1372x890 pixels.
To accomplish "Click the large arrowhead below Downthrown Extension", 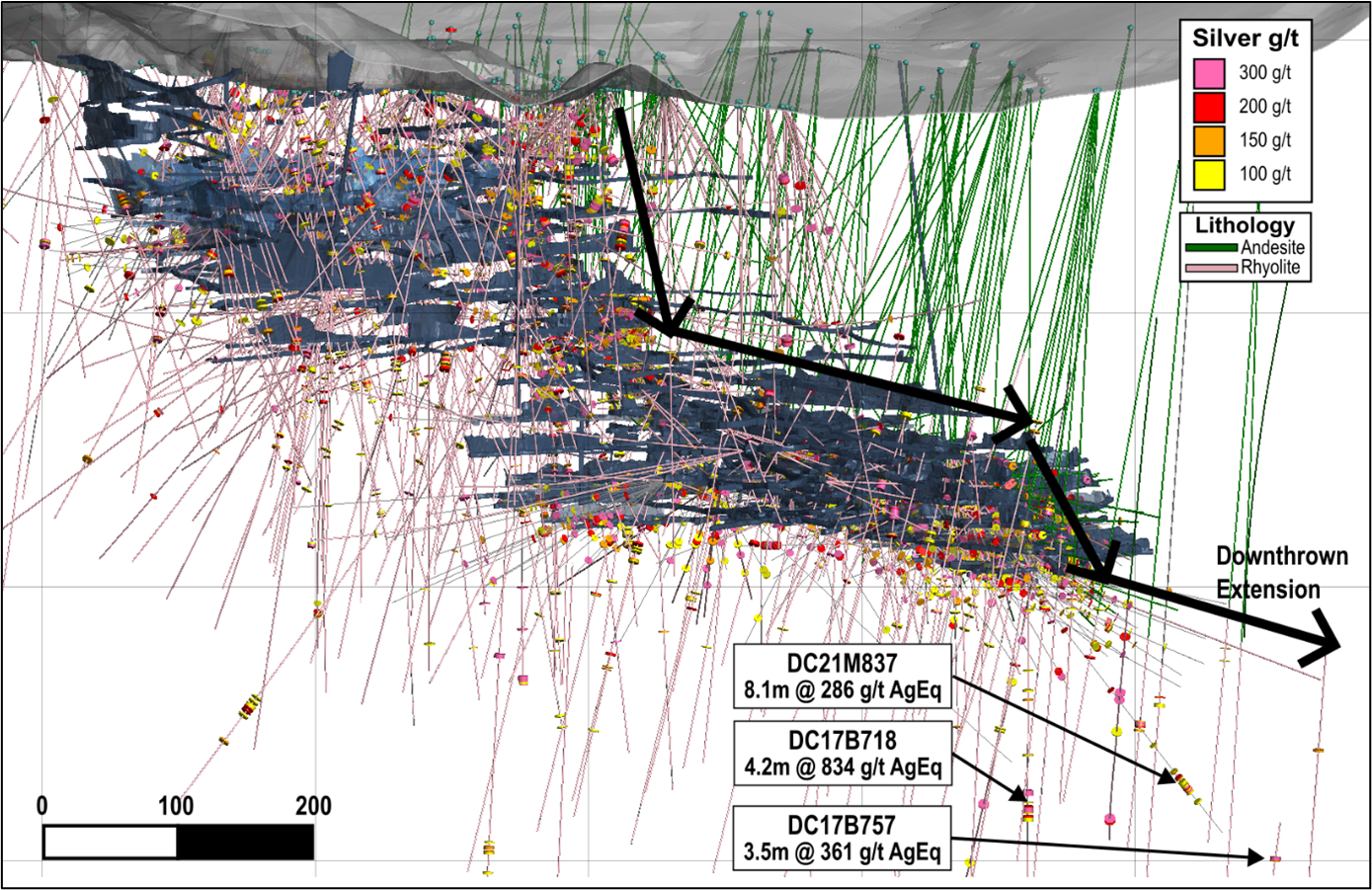I will [1329, 644].
